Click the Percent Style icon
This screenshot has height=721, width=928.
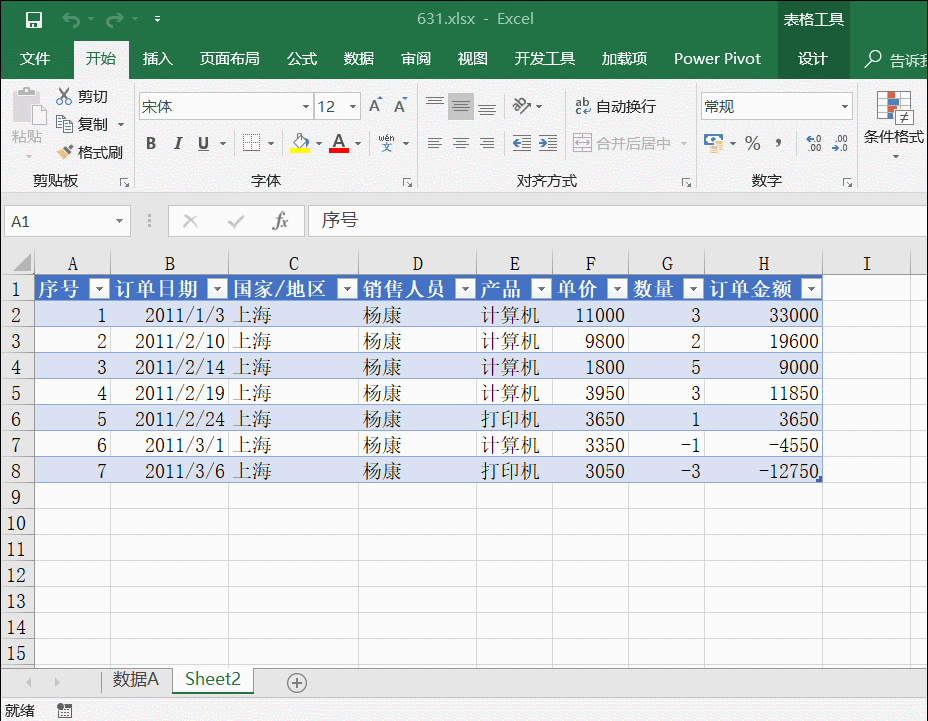(x=752, y=144)
